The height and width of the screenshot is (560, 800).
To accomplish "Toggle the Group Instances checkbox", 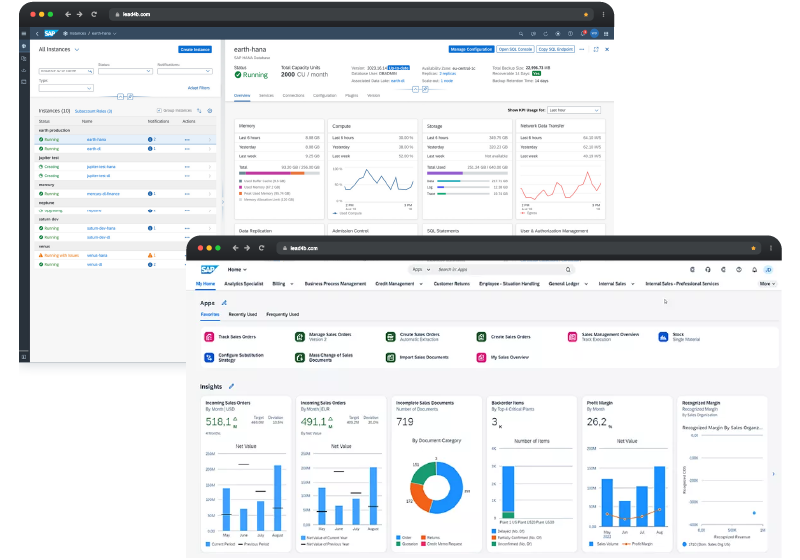I will point(160,110).
